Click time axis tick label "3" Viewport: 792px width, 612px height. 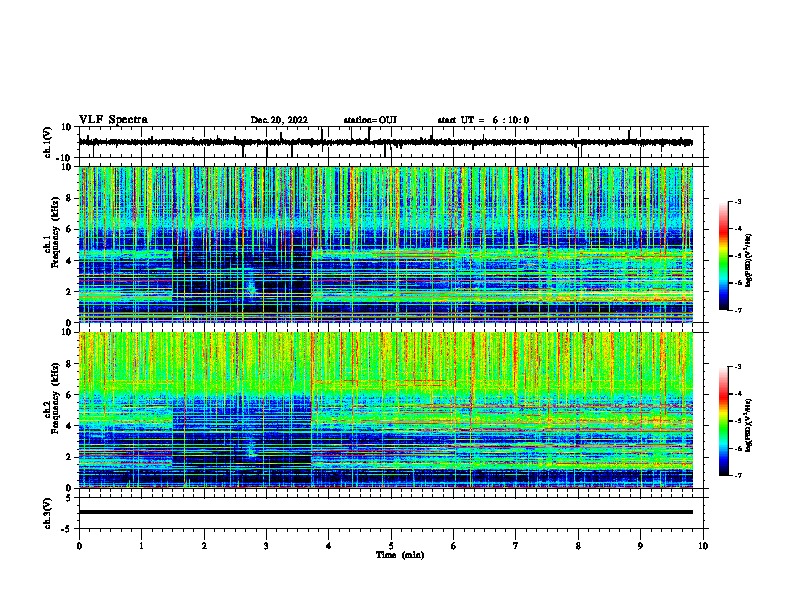(x=266, y=546)
